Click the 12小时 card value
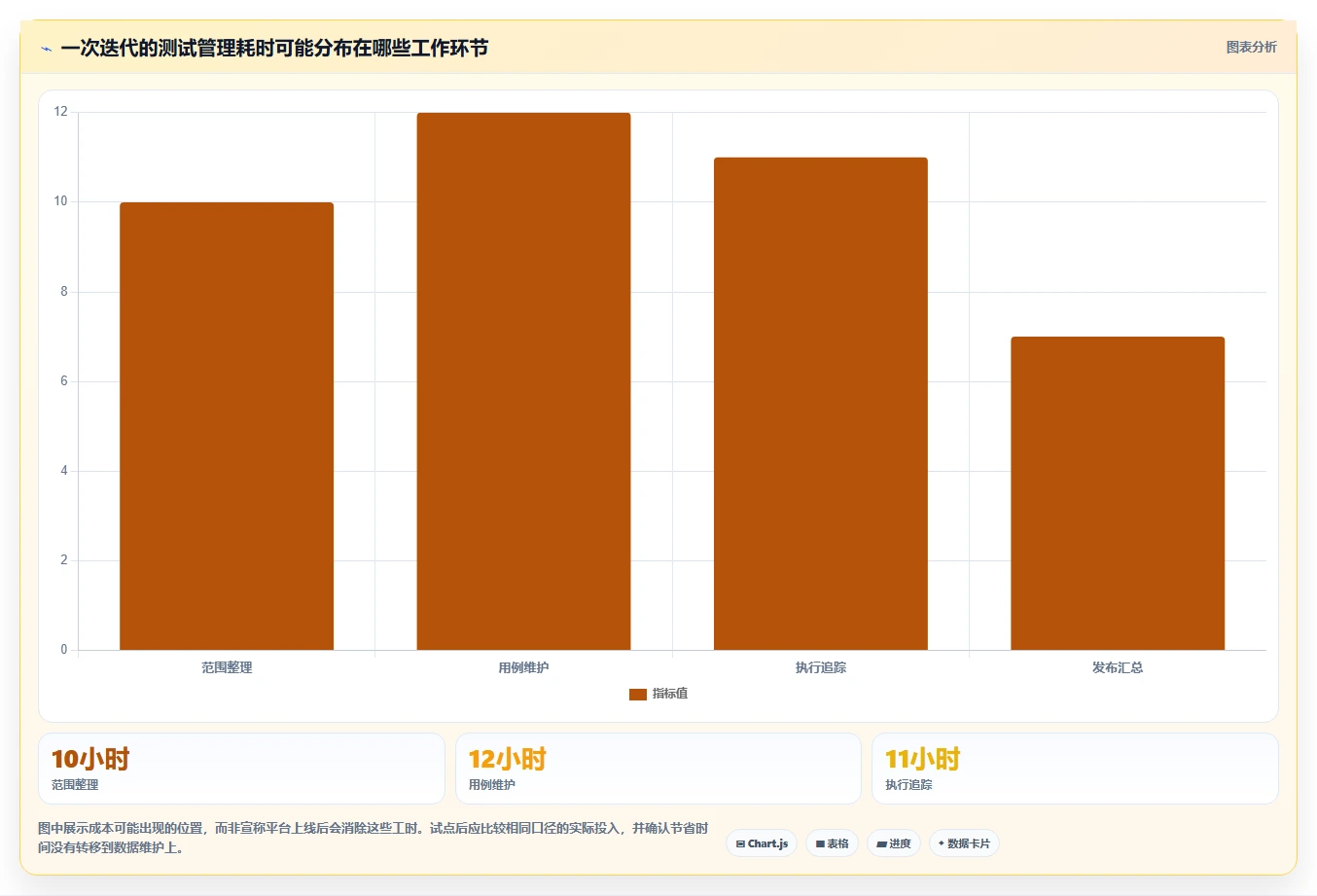The width and height of the screenshot is (1317, 896). point(508,759)
